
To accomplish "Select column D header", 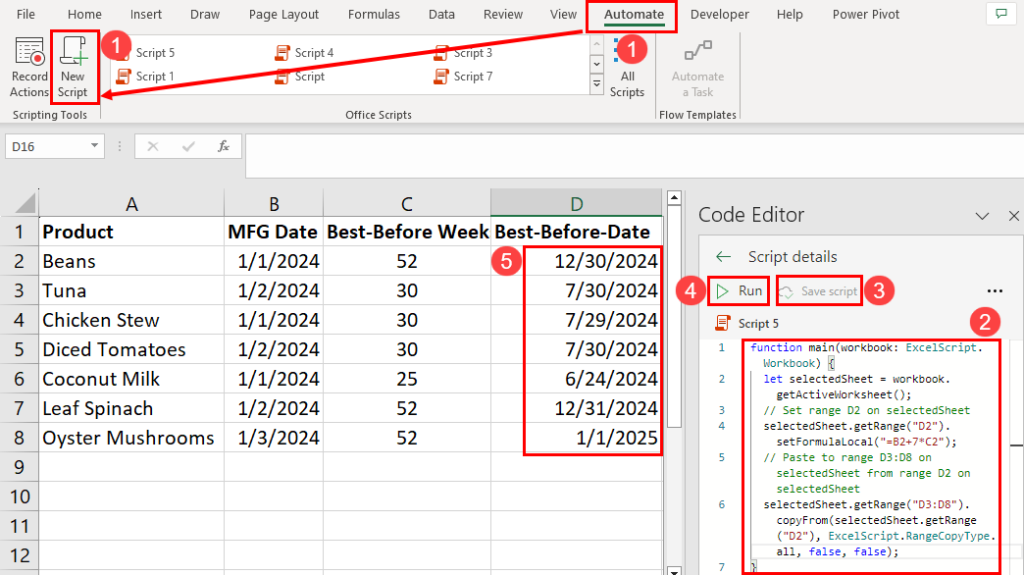I will pyautogui.click(x=576, y=204).
